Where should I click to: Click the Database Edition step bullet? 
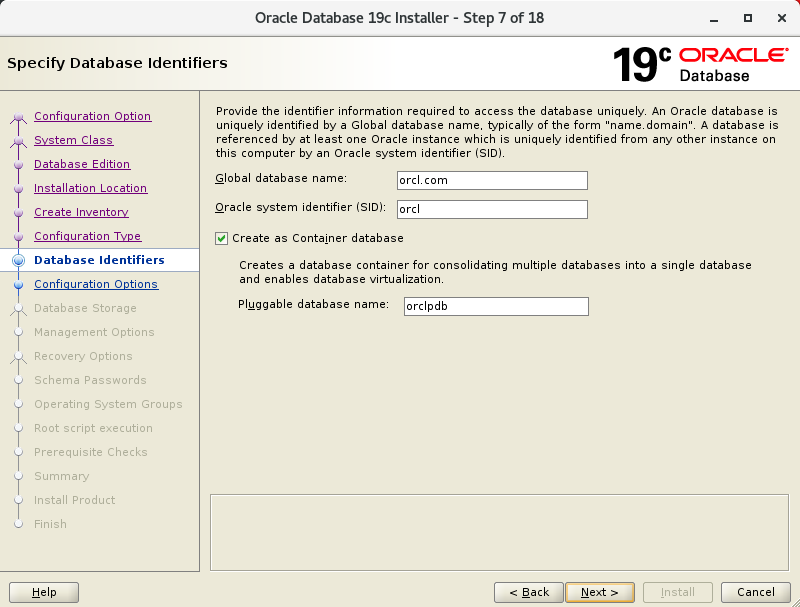coord(19,165)
